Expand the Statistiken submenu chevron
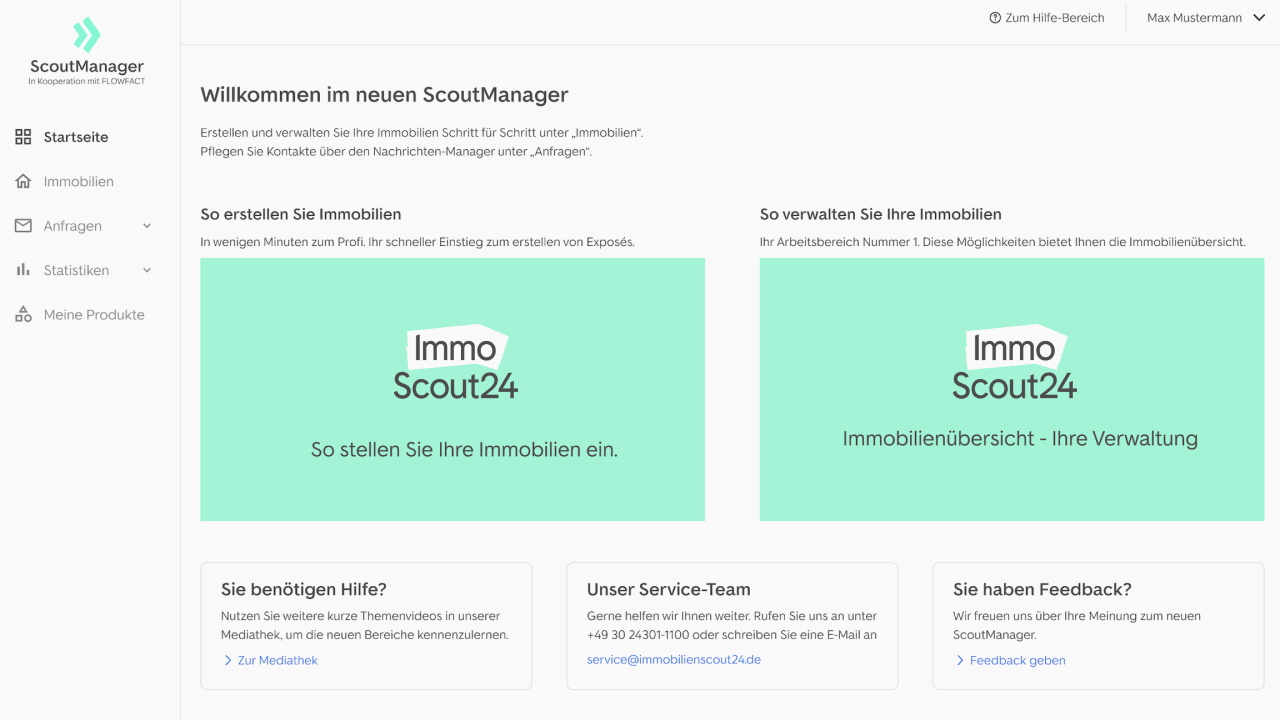1280x720 pixels. click(147, 270)
